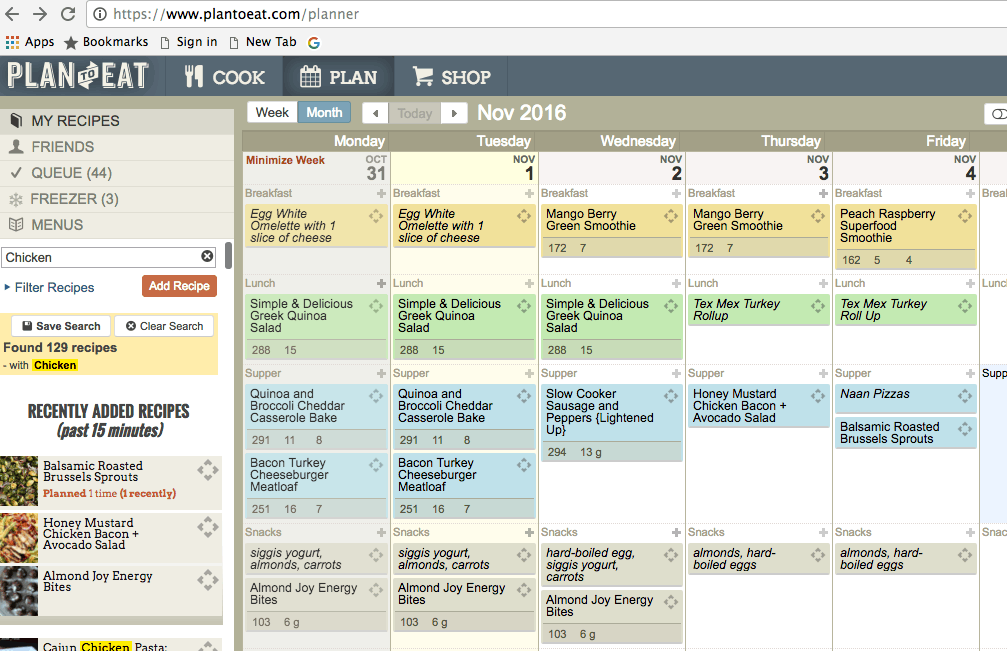Screen dimensions: 1007x651
Task: Click move handle on Friday's almonds, hard-boiled eggs snack
Action: click(965, 555)
